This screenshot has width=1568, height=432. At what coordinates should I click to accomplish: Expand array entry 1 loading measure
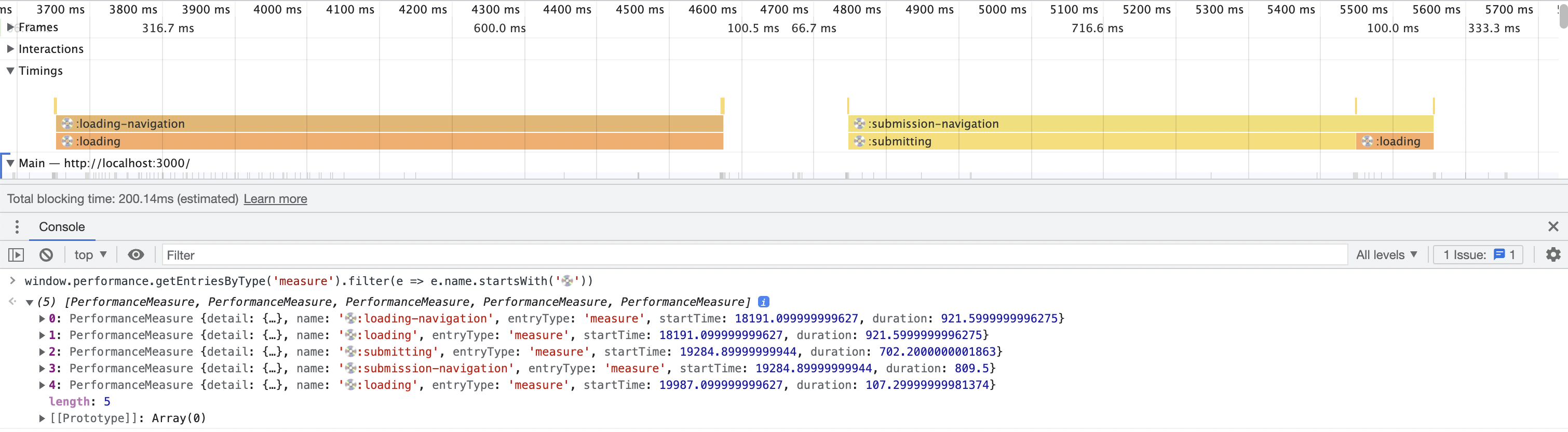coord(42,335)
